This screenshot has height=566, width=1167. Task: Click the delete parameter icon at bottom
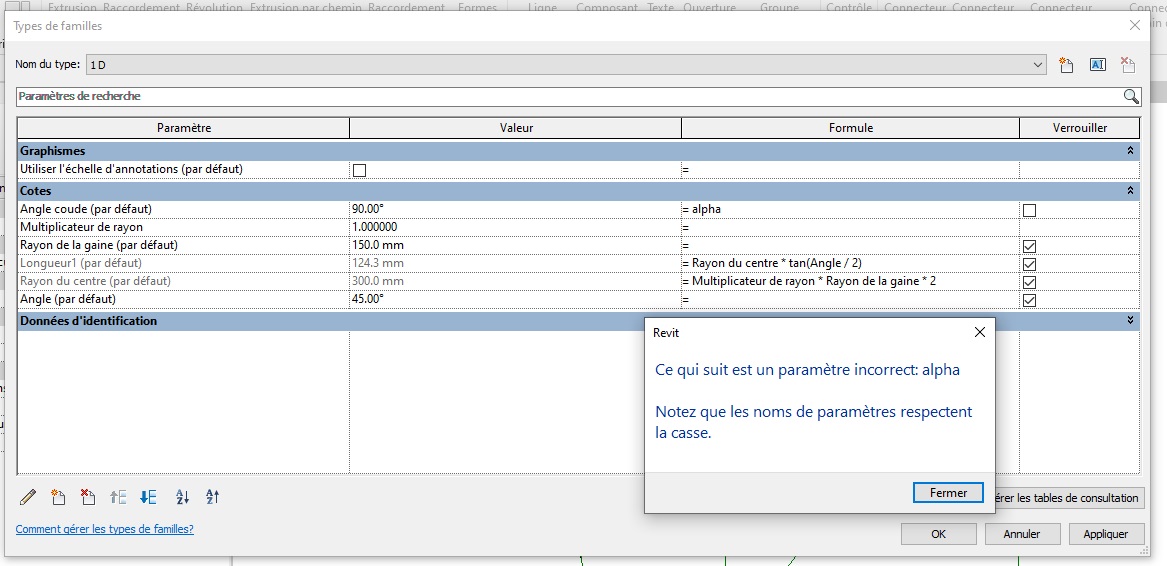click(x=88, y=497)
